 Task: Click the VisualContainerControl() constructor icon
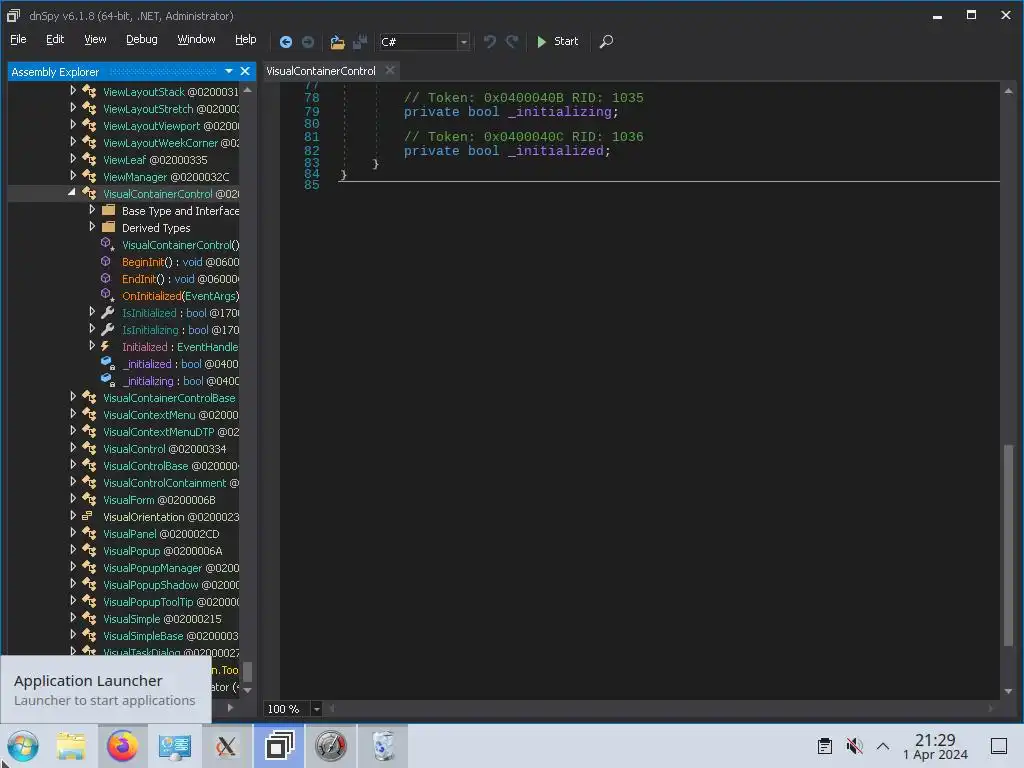[107, 244]
